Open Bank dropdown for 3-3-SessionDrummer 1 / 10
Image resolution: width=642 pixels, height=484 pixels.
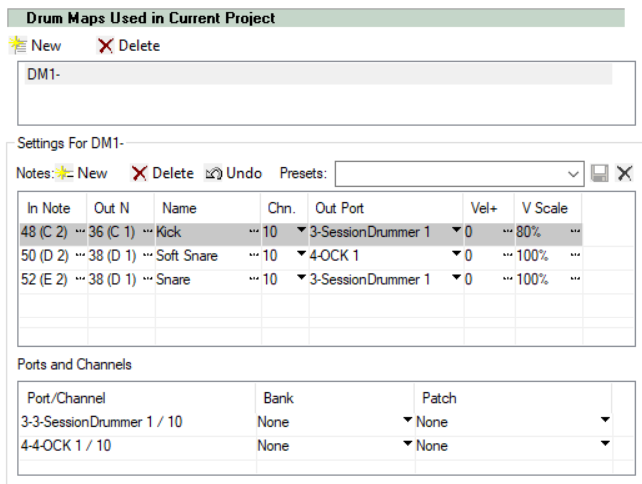(x=407, y=420)
